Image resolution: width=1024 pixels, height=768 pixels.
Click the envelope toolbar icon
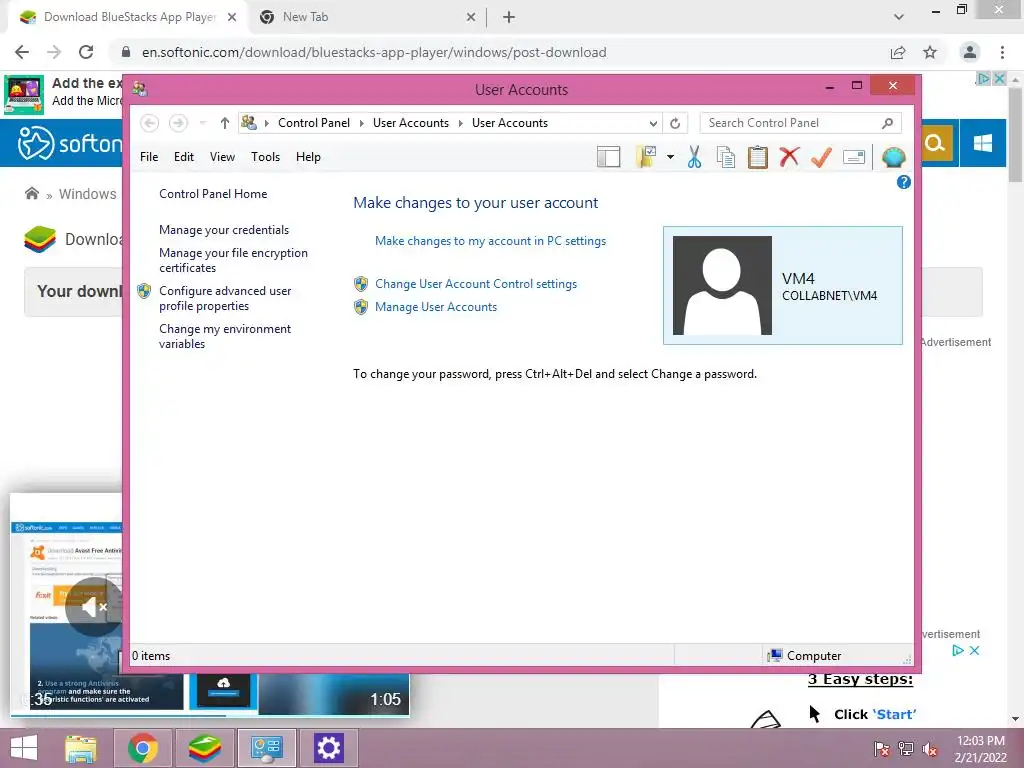click(x=854, y=157)
